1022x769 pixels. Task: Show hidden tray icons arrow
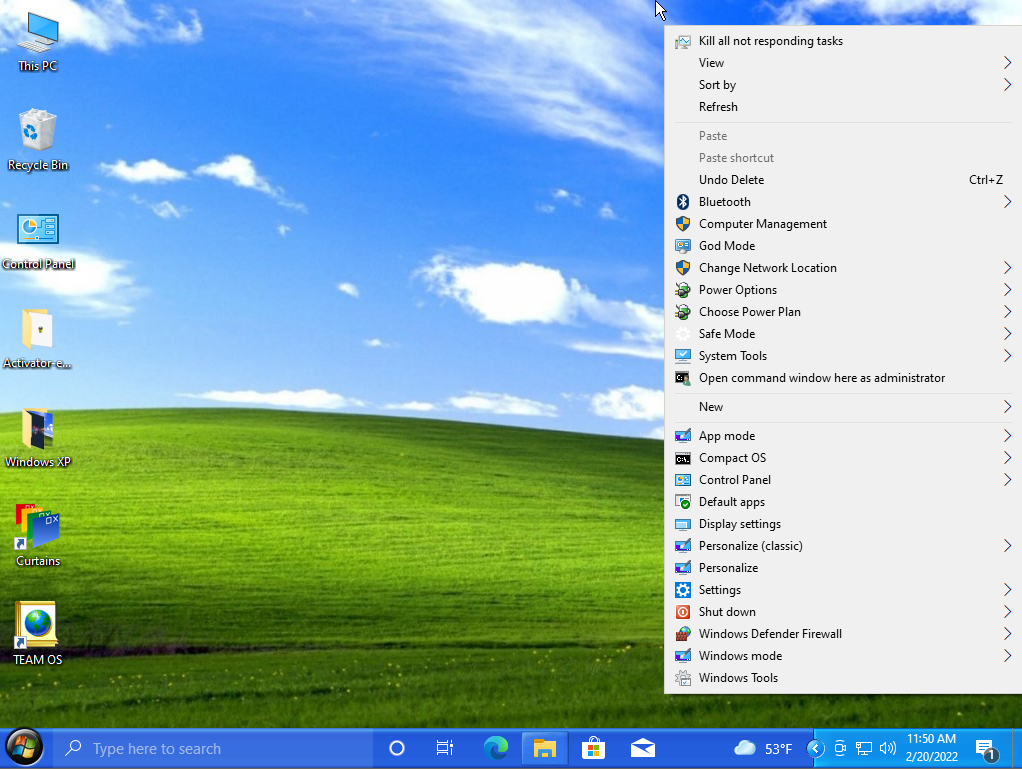815,748
